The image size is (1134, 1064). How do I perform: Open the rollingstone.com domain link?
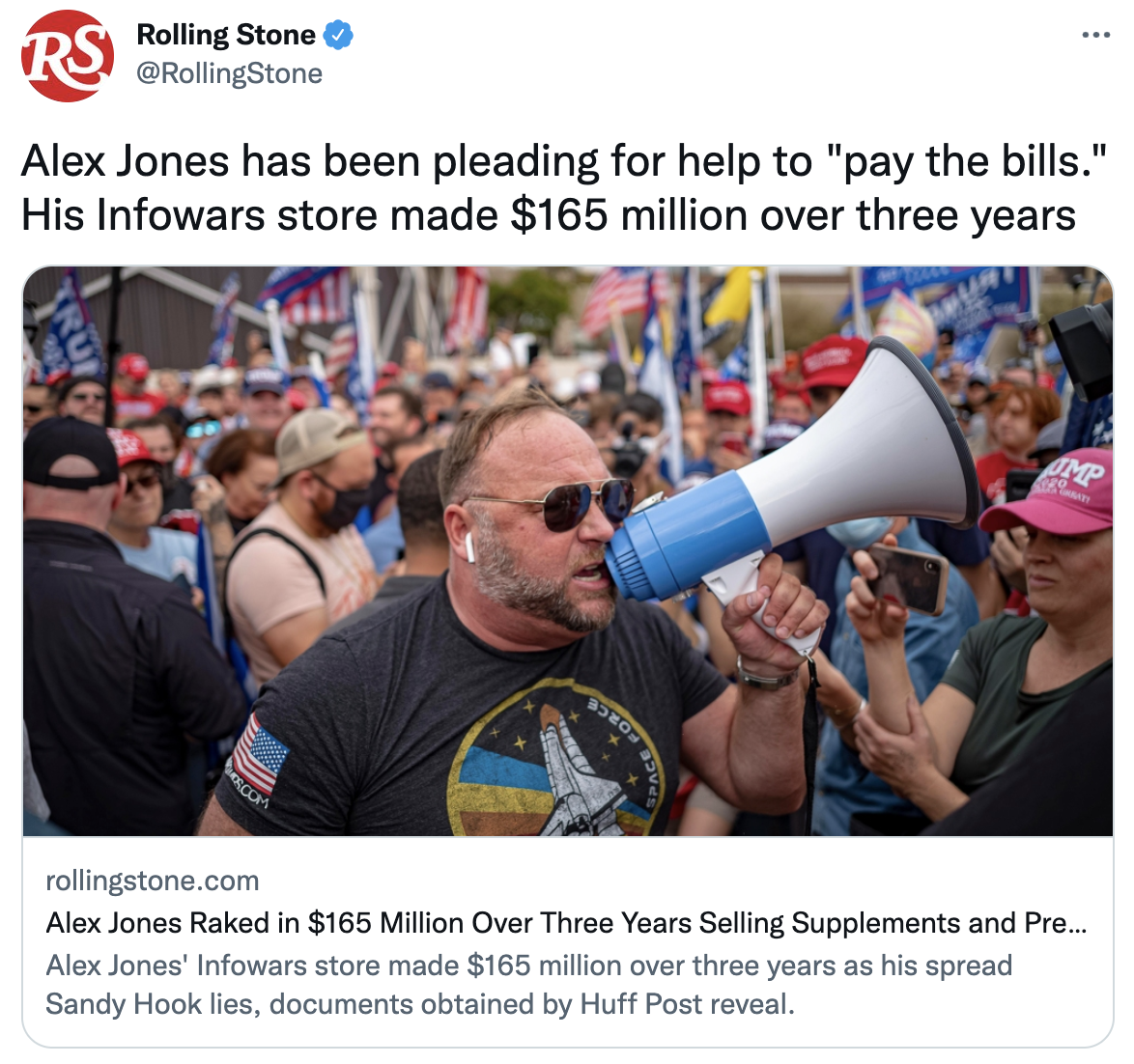[x=152, y=881]
